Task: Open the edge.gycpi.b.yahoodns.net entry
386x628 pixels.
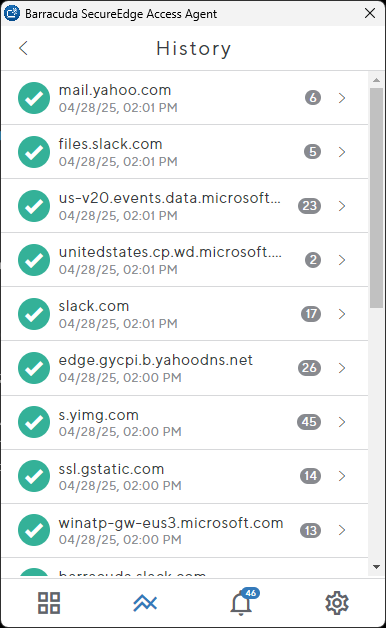Action: (184, 368)
